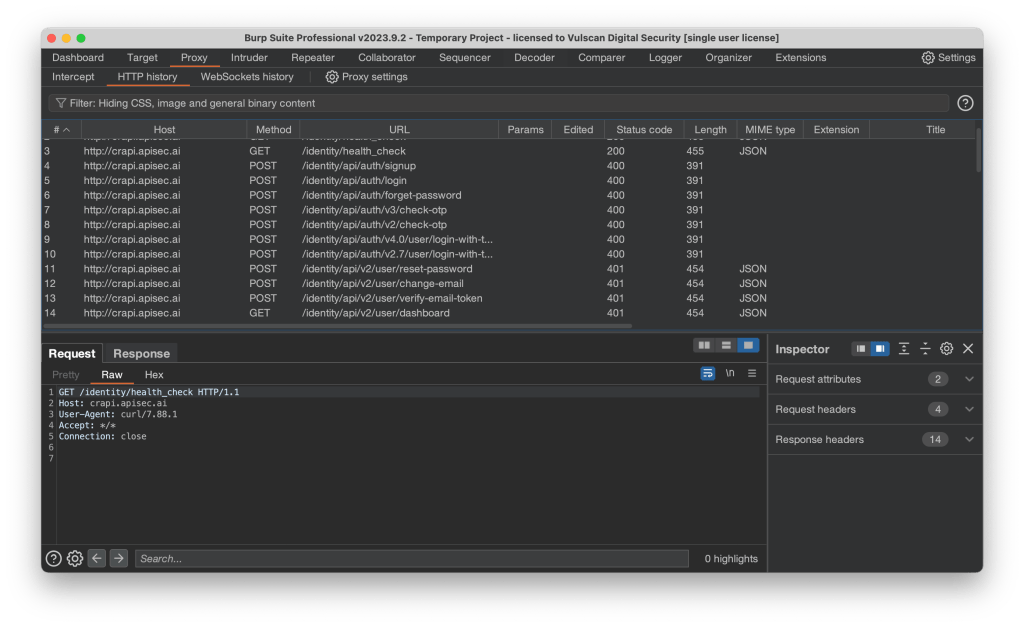Open the Extensions tab
This screenshot has width=1024, height=627.
(801, 57)
